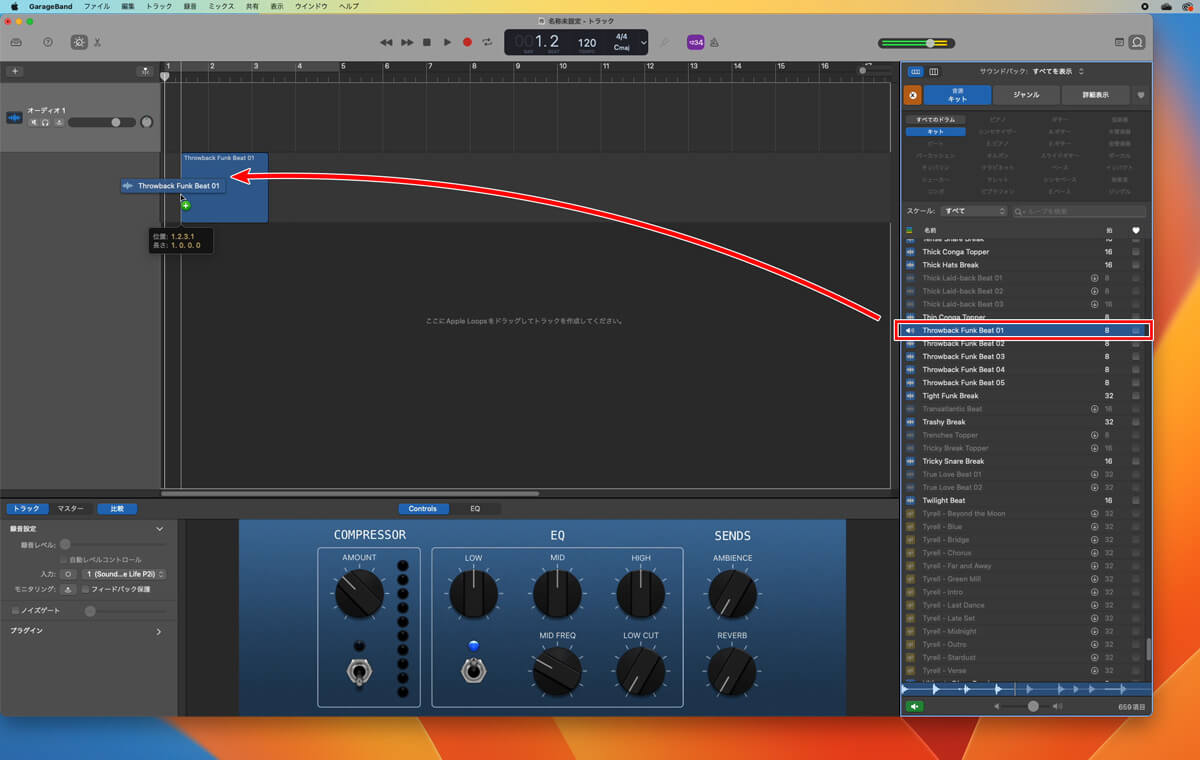The width and height of the screenshot is (1200, 760).
Task: Expand the プラグイン section
Action: coord(159,631)
